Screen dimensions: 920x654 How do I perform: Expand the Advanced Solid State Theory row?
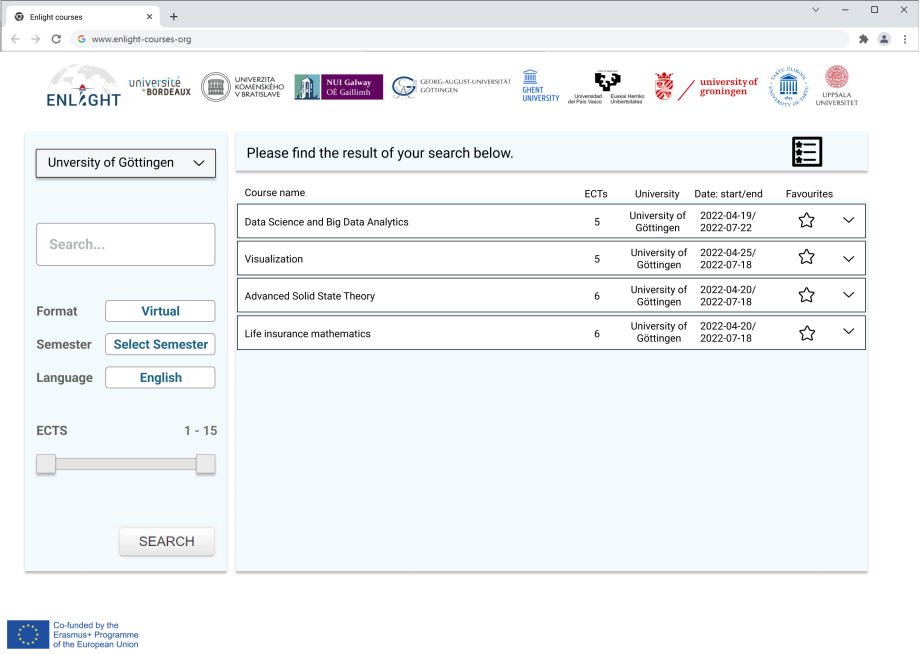coord(849,295)
